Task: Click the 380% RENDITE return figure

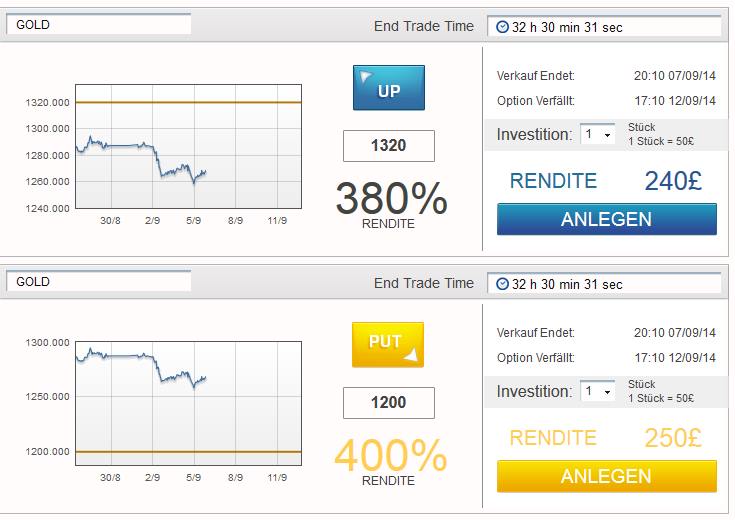Action: (391, 199)
